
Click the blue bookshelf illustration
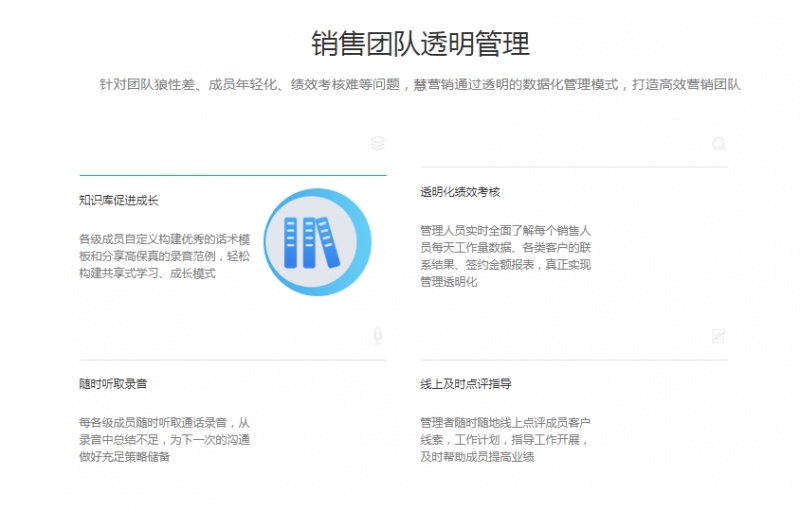tap(317, 242)
